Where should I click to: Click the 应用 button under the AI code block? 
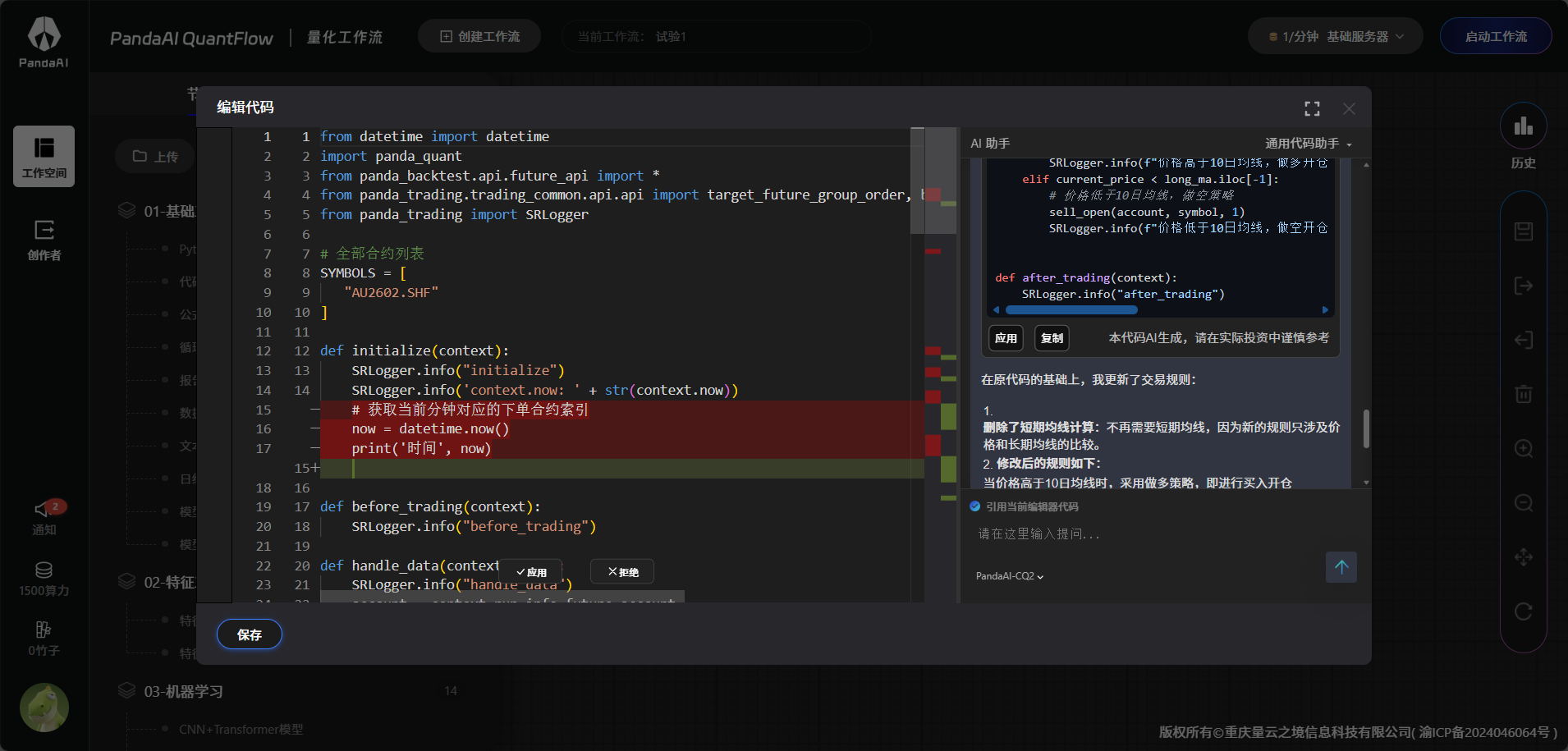click(x=1006, y=338)
